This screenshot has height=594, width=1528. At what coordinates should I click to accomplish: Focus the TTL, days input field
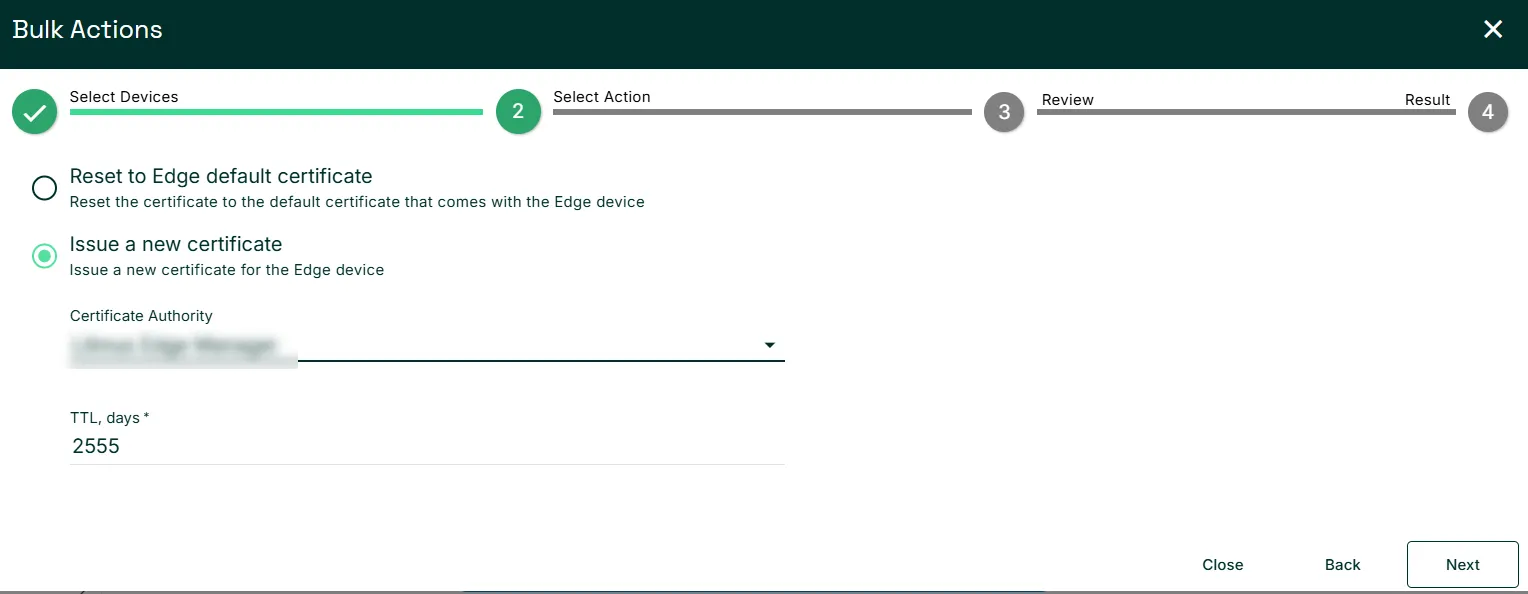click(427, 447)
